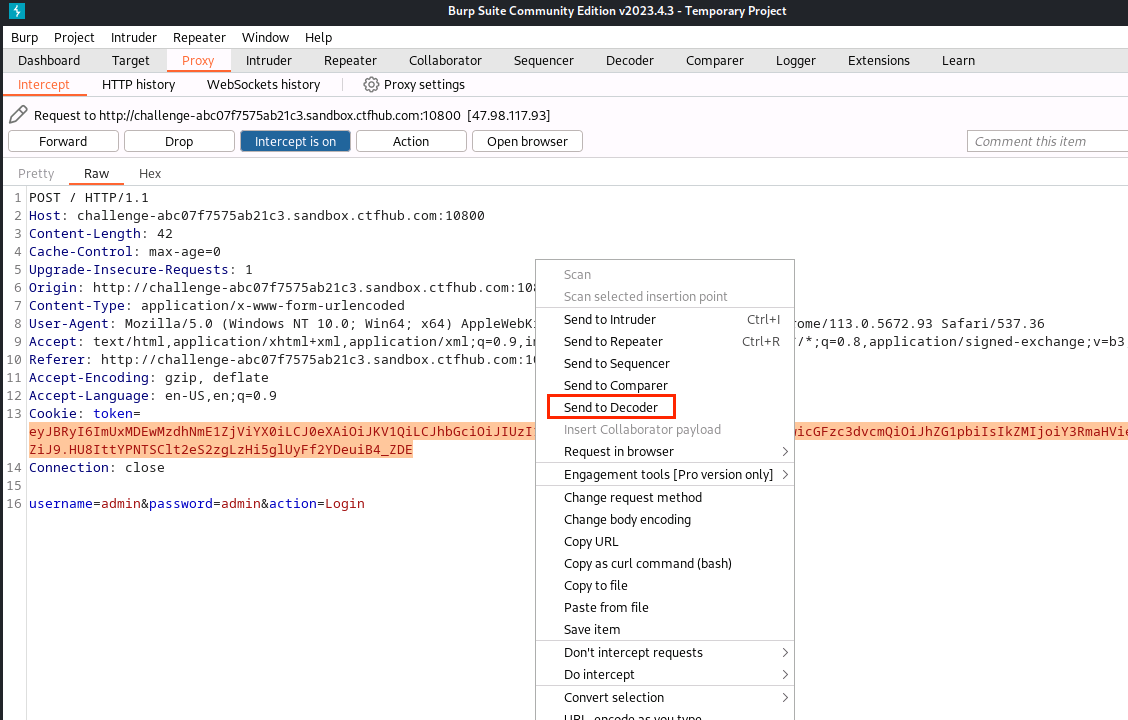Choose Copy as curl command (bash)
Viewport: 1128px width, 720px height.
tap(665, 564)
